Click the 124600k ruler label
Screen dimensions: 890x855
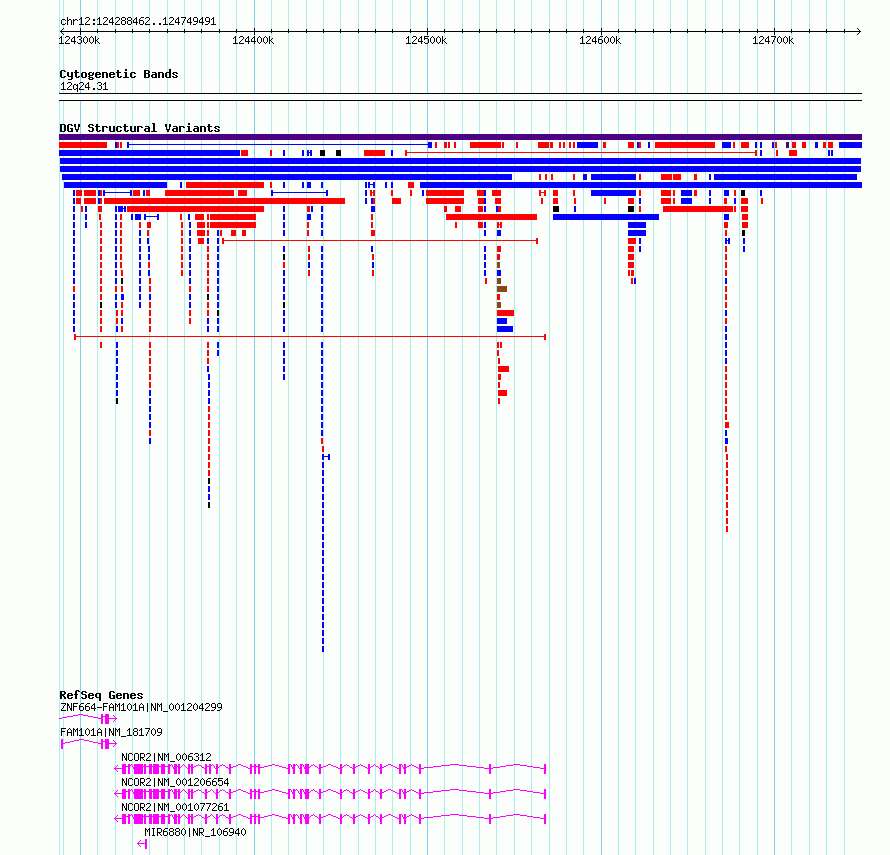coord(600,40)
